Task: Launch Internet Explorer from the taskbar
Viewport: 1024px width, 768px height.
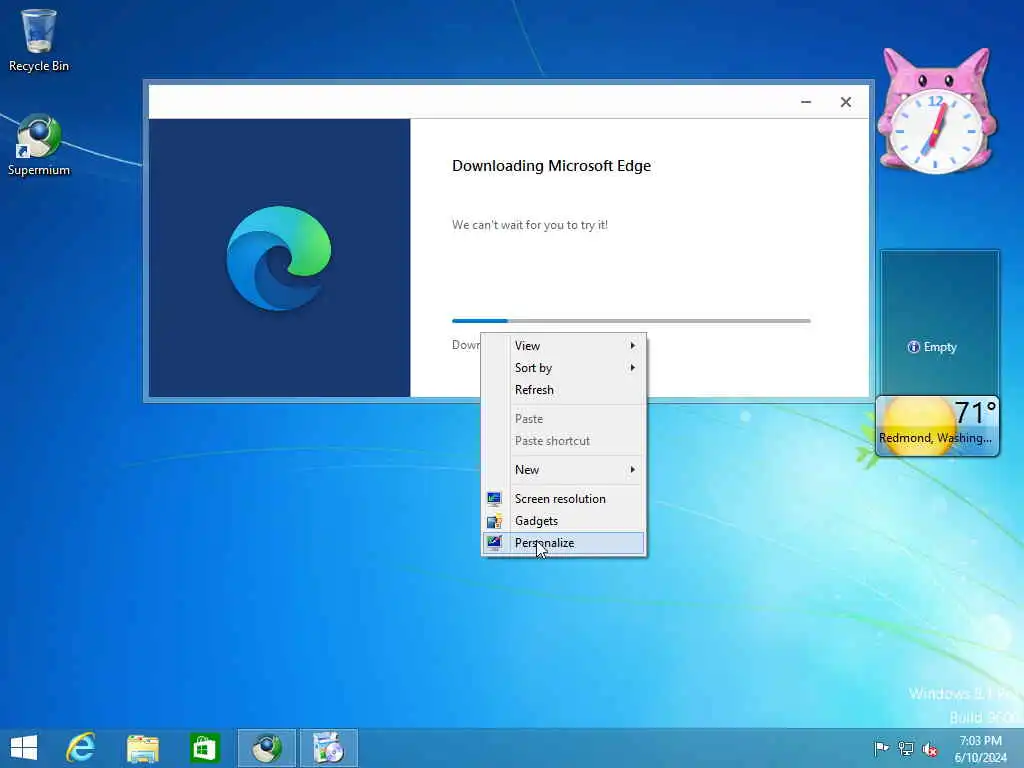Action: click(x=81, y=748)
